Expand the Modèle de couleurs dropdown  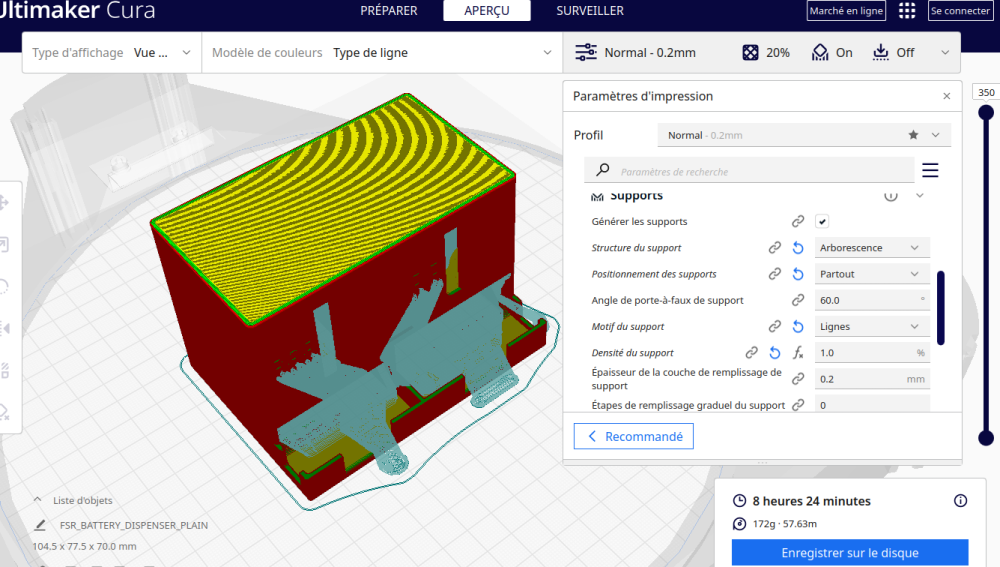tap(381, 52)
